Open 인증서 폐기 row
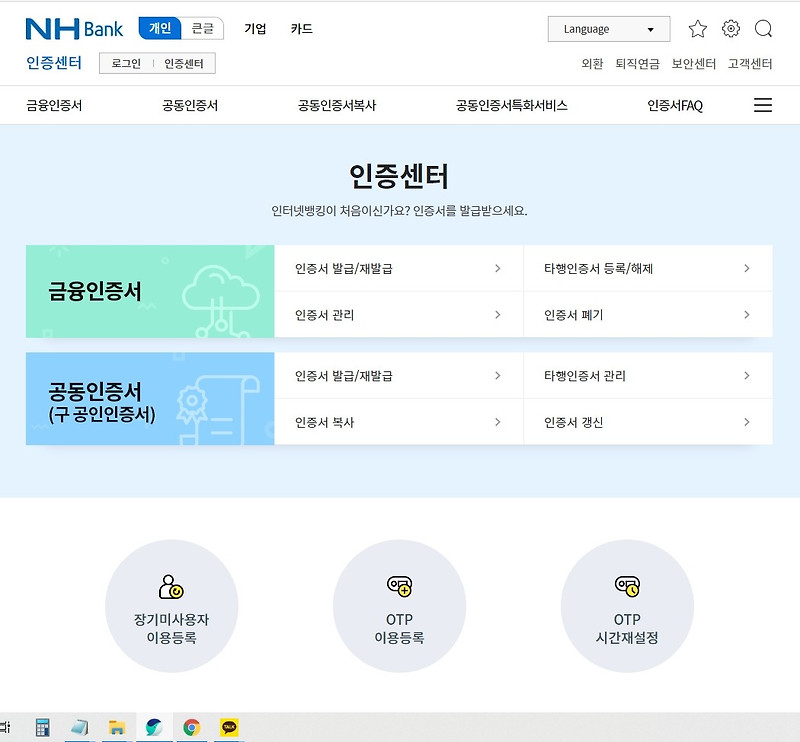Screen dimensions: 800x742 click(x=648, y=315)
